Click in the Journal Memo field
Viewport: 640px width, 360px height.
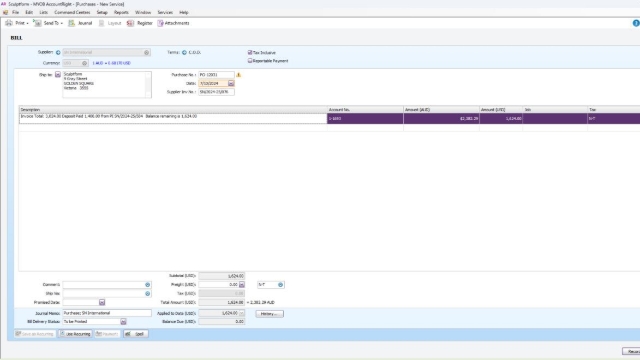coord(107,313)
